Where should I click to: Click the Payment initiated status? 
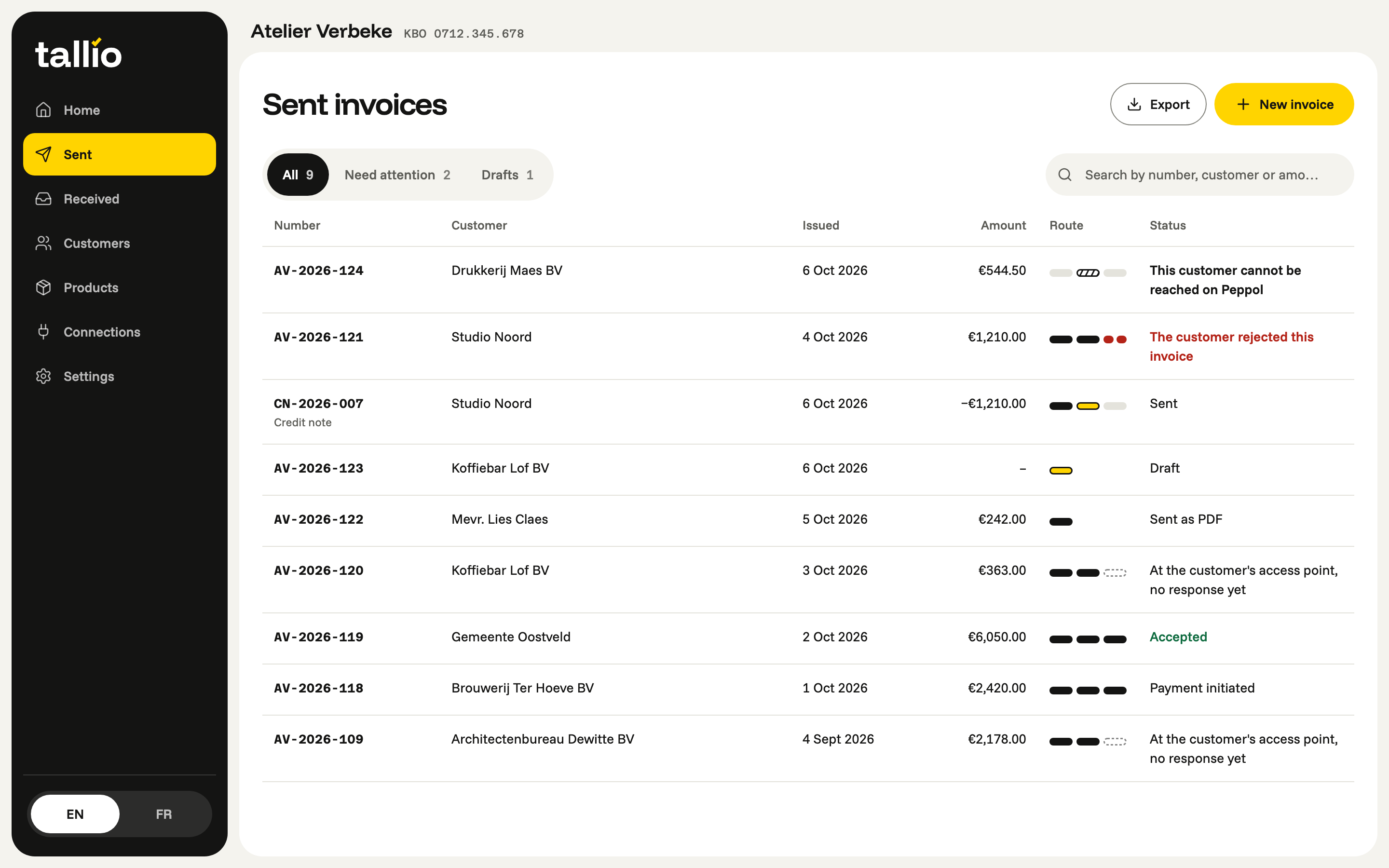point(1202,688)
